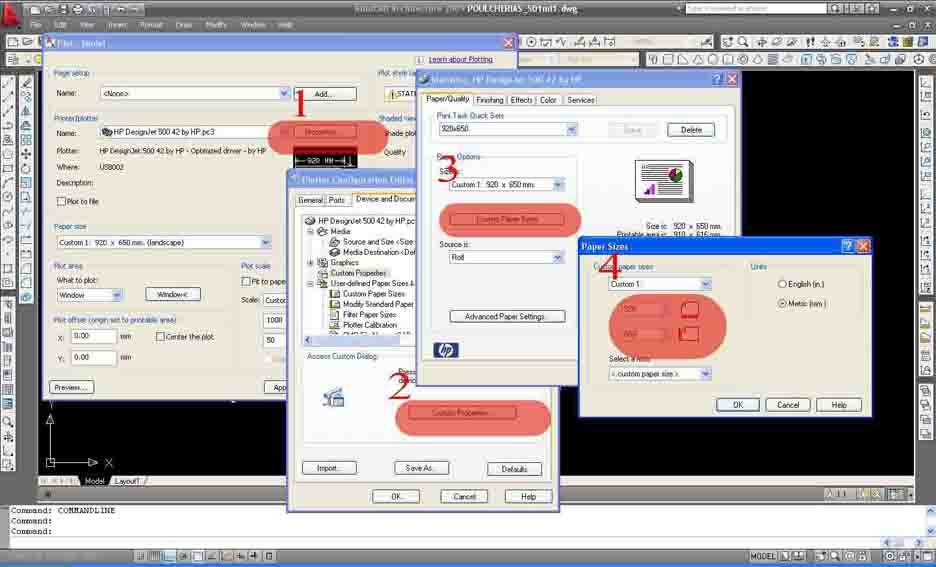This screenshot has width=936, height=567.
Task: Expand the Graphics node in plotter tree
Action: pos(310,263)
